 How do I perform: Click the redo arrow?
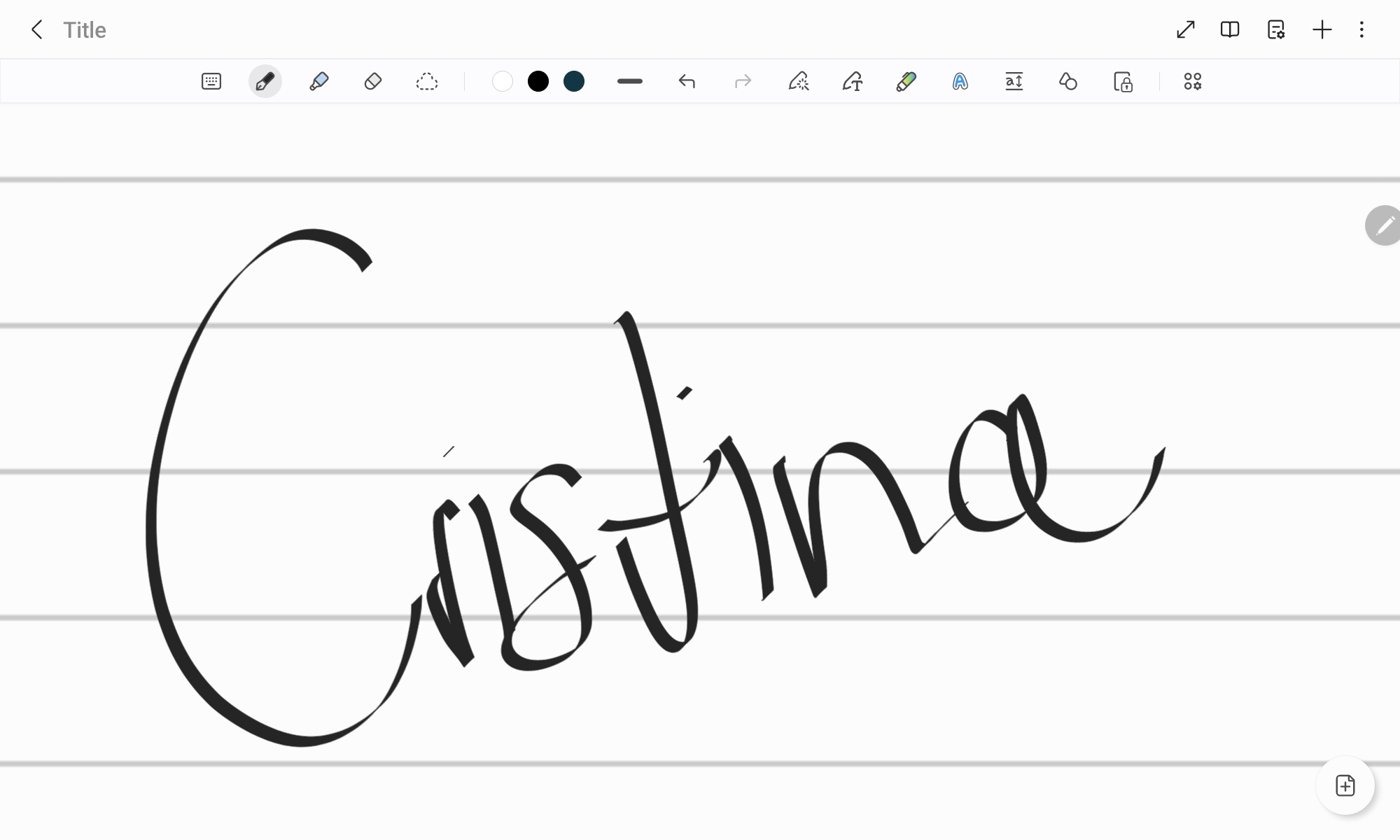[743, 81]
